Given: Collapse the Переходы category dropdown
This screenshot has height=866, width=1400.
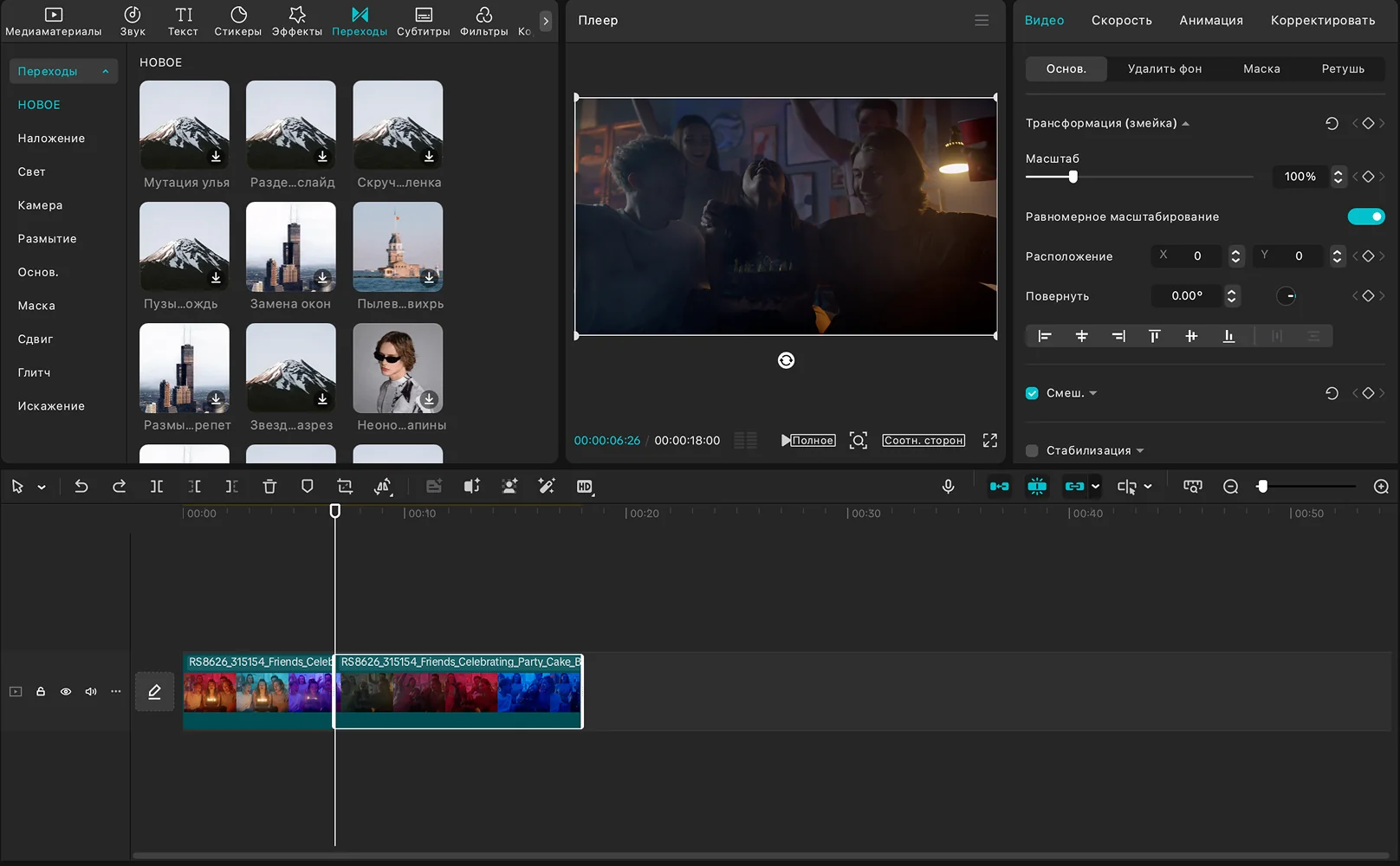Looking at the screenshot, I should click(105, 72).
